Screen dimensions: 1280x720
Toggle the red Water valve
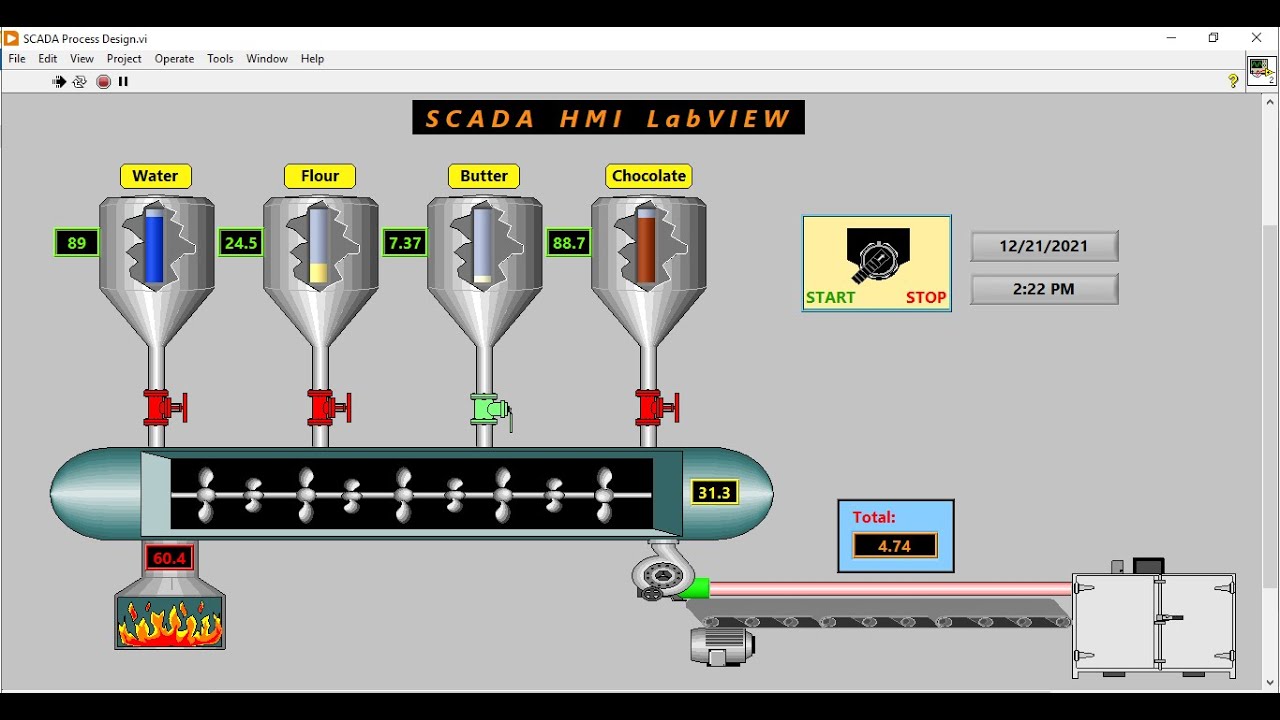163,408
